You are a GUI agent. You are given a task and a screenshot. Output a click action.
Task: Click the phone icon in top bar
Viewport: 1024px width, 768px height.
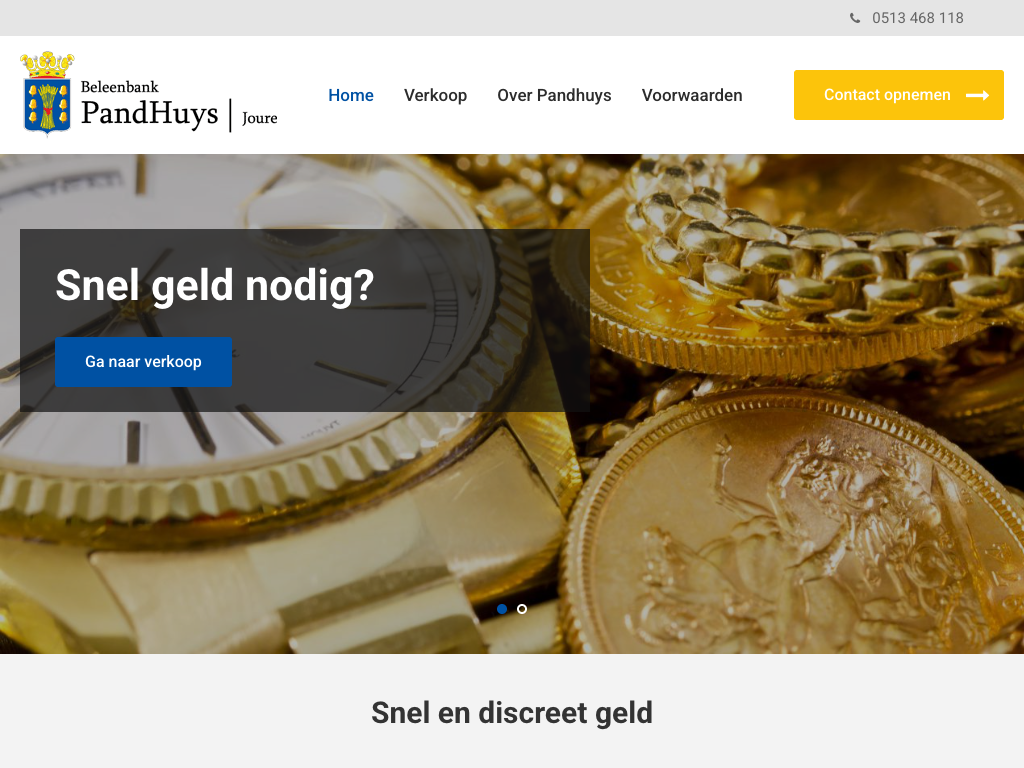[855, 18]
